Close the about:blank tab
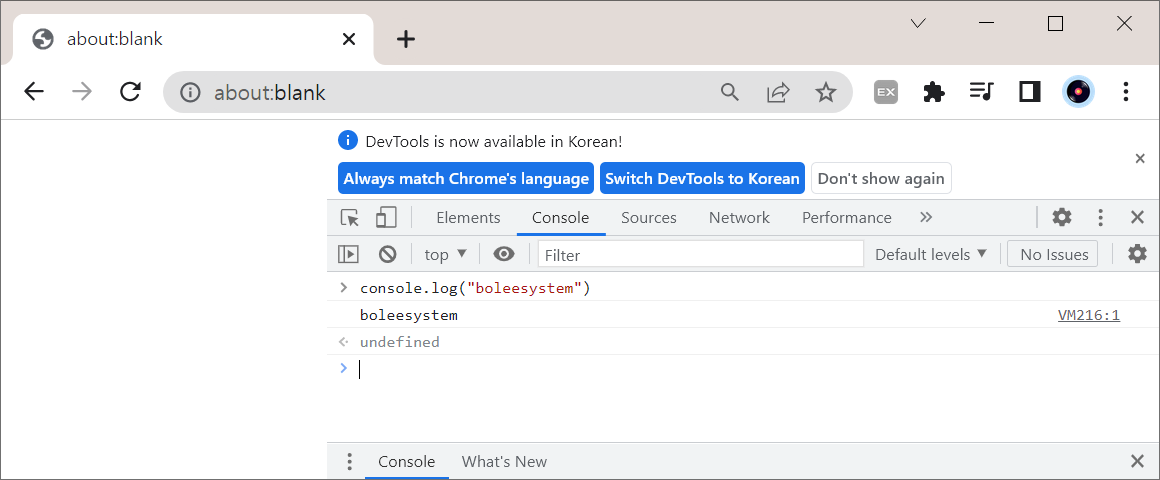This screenshot has height=480, width=1160. [x=348, y=39]
